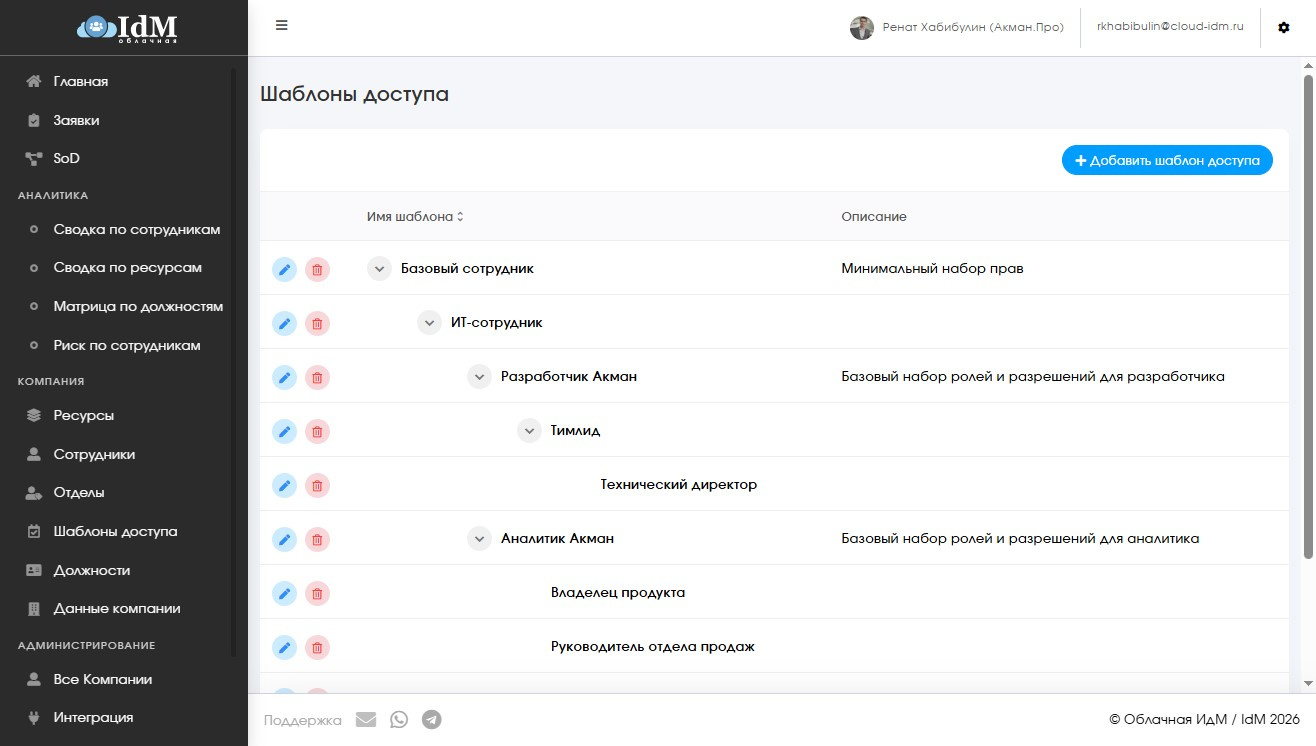Delete the Владелец продукта template

point(317,593)
